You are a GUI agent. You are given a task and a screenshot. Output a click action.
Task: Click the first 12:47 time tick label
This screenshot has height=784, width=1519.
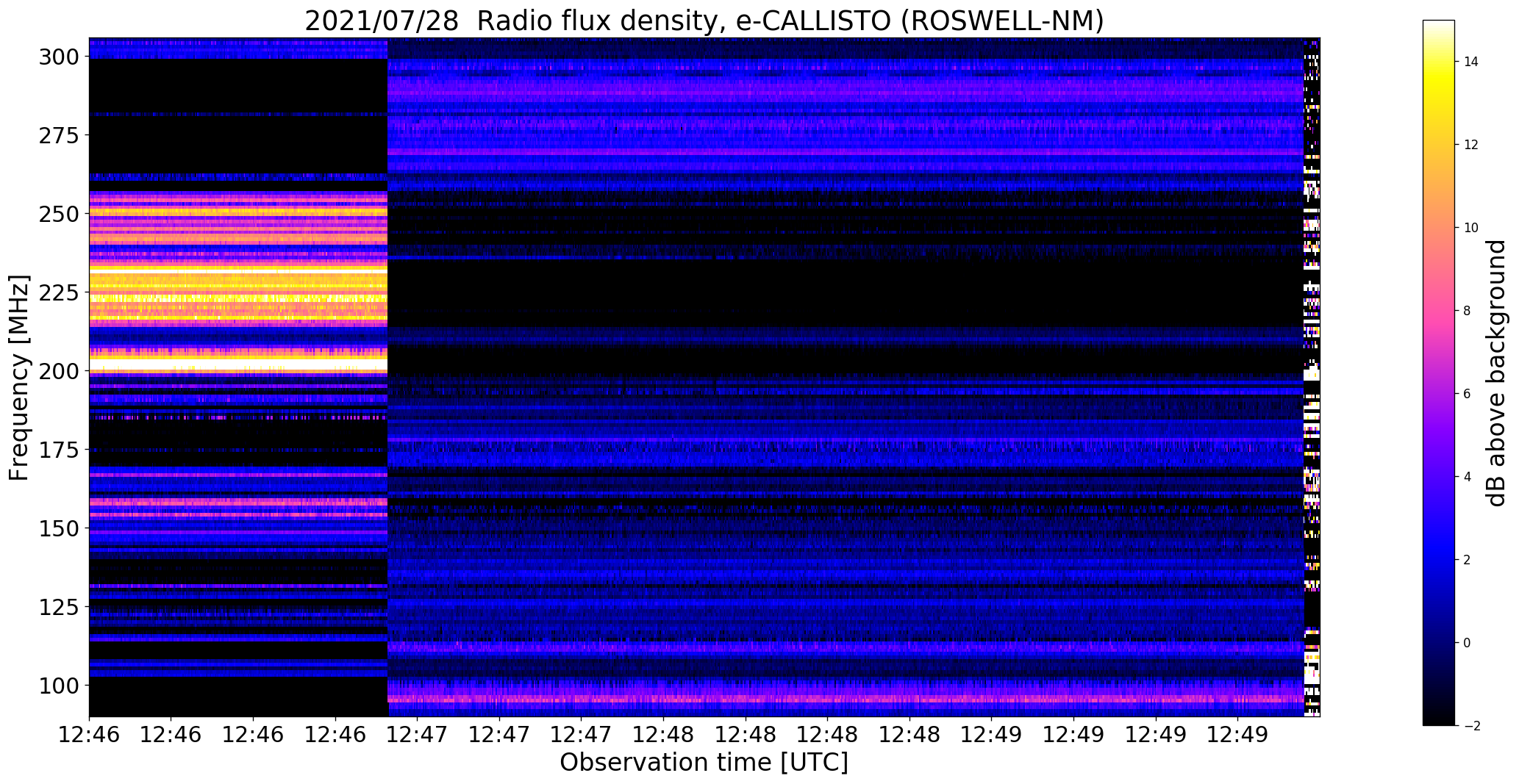tap(417, 735)
